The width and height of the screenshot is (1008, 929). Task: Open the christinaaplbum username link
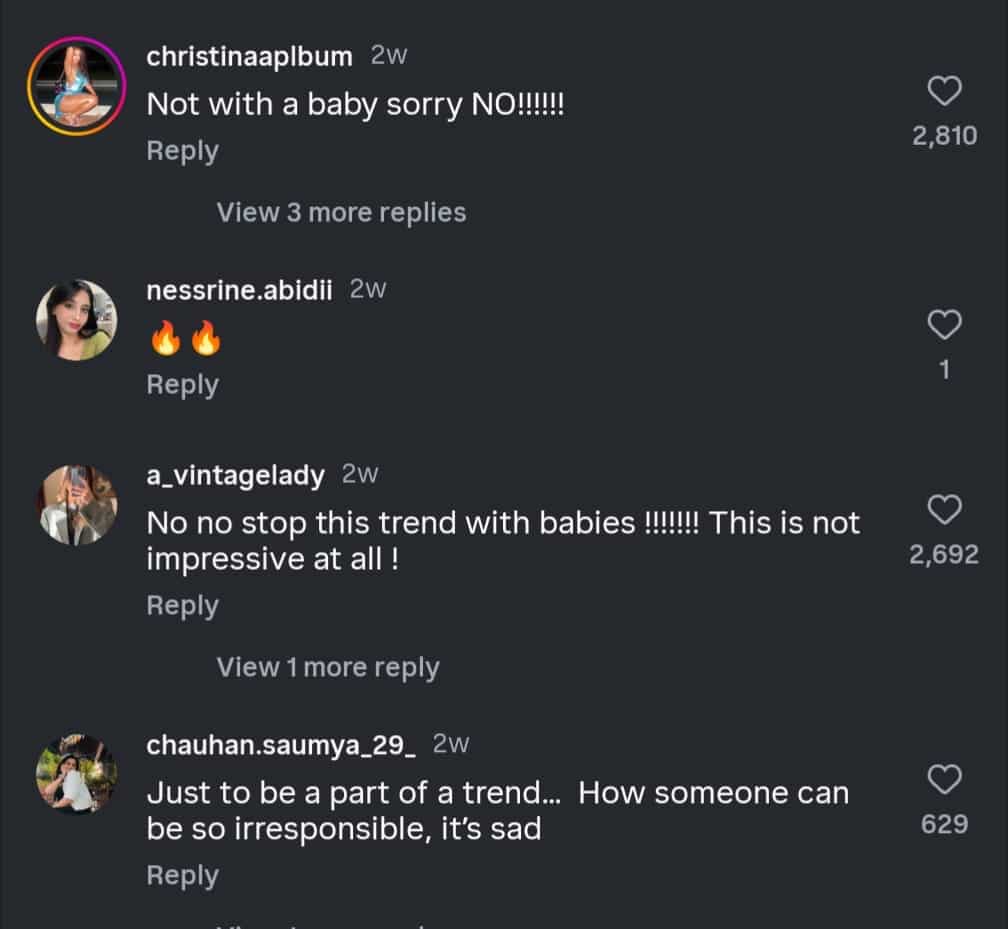(249, 57)
